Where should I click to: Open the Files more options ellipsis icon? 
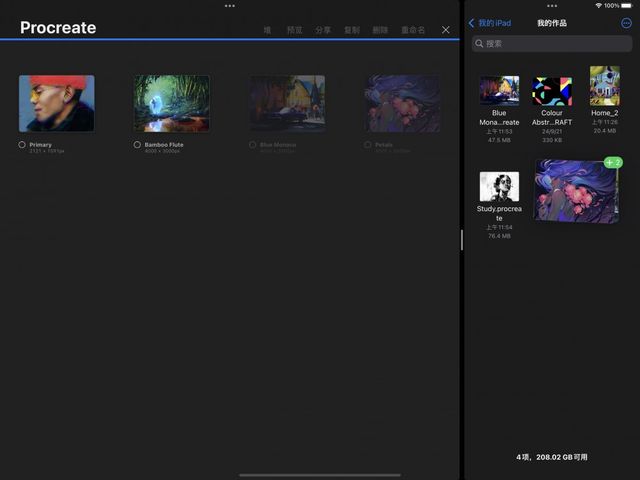(x=626, y=23)
